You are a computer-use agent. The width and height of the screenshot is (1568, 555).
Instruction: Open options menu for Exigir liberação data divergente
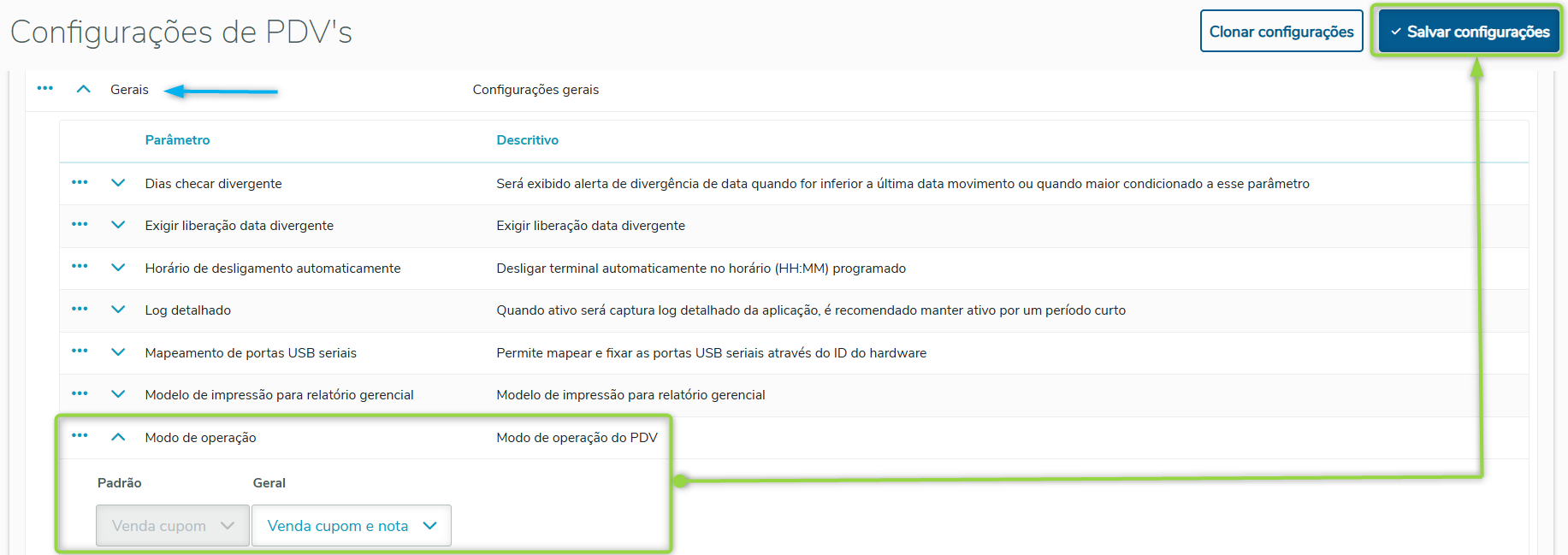click(80, 224)
